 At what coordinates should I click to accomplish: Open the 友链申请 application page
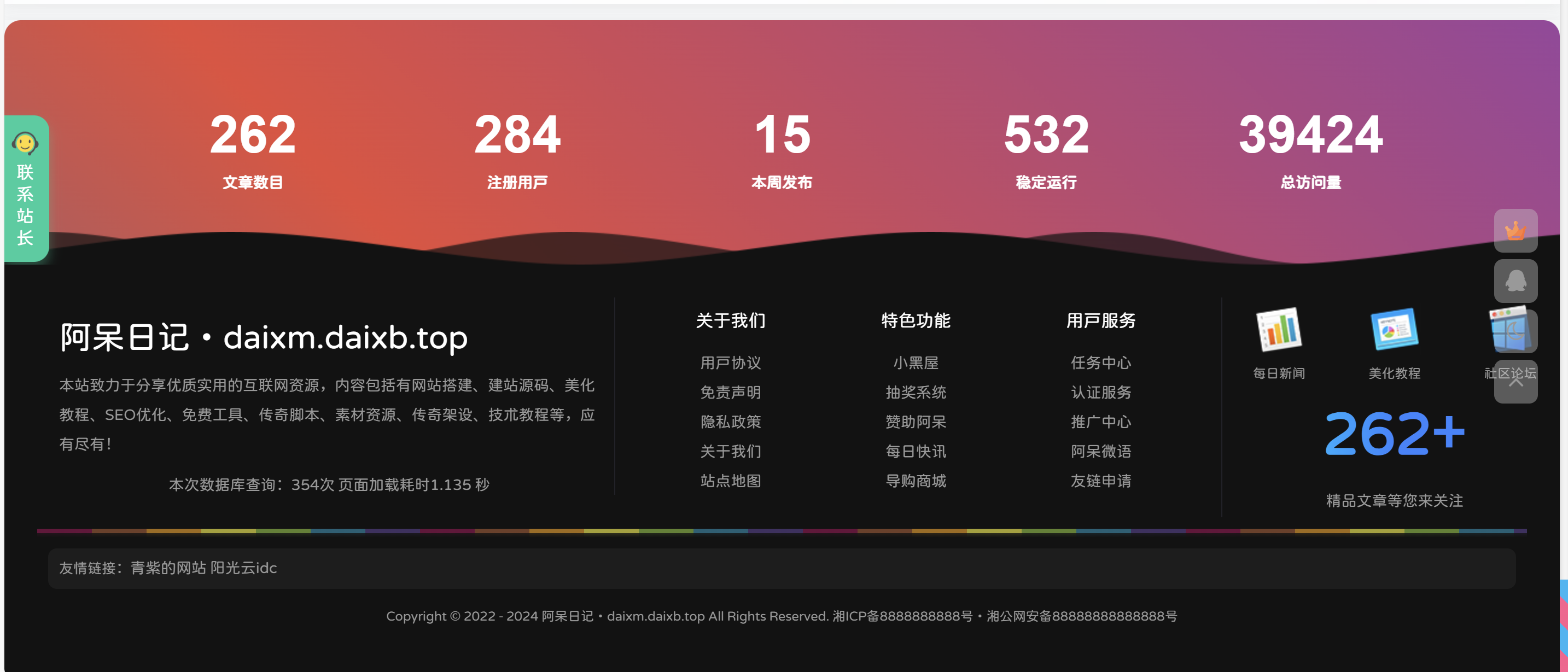click(x=1100, y=481)
